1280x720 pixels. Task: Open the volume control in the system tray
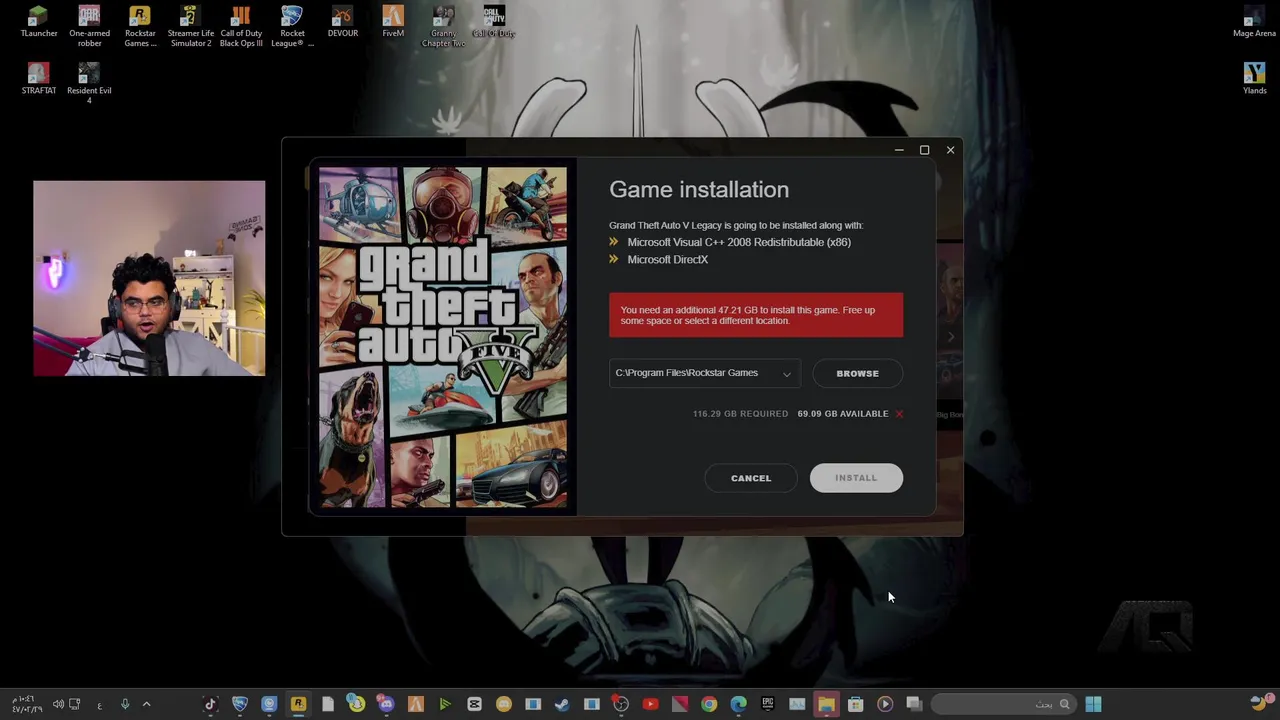(58, 704)
